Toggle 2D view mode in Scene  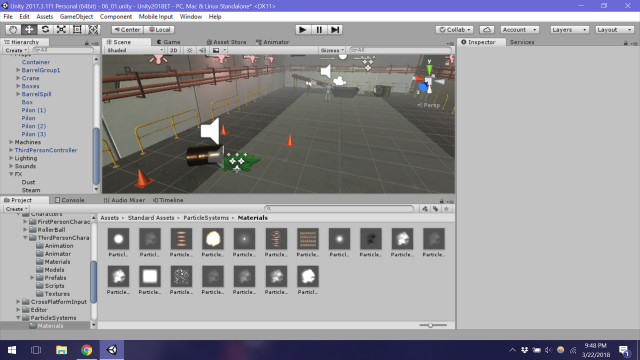point(173,50)
